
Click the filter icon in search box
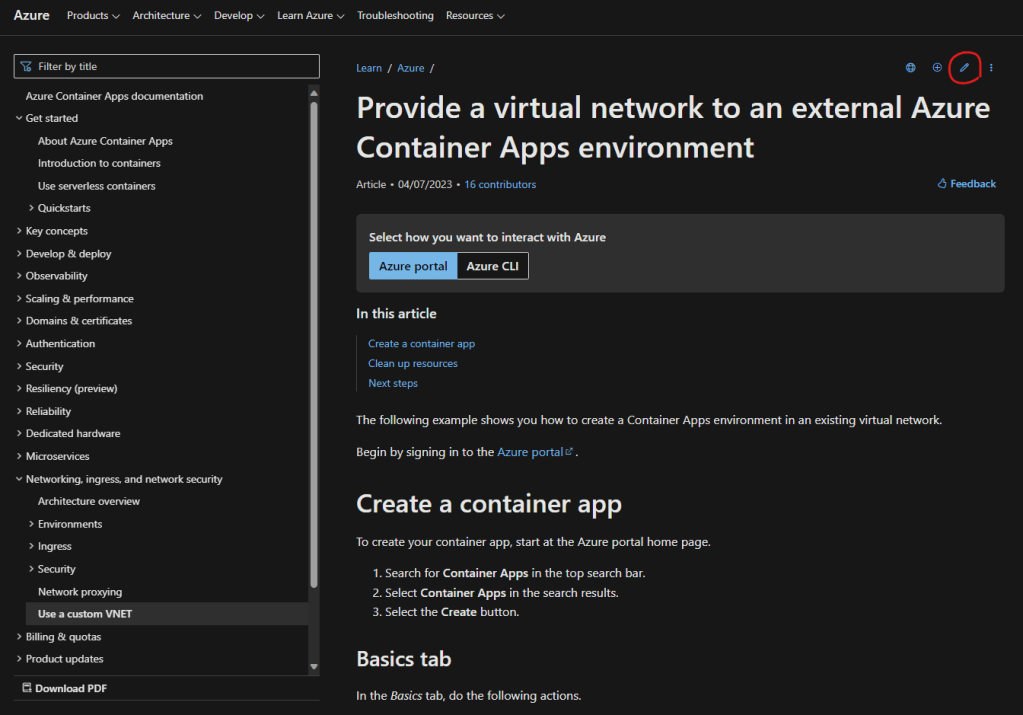tap(26, 67)
